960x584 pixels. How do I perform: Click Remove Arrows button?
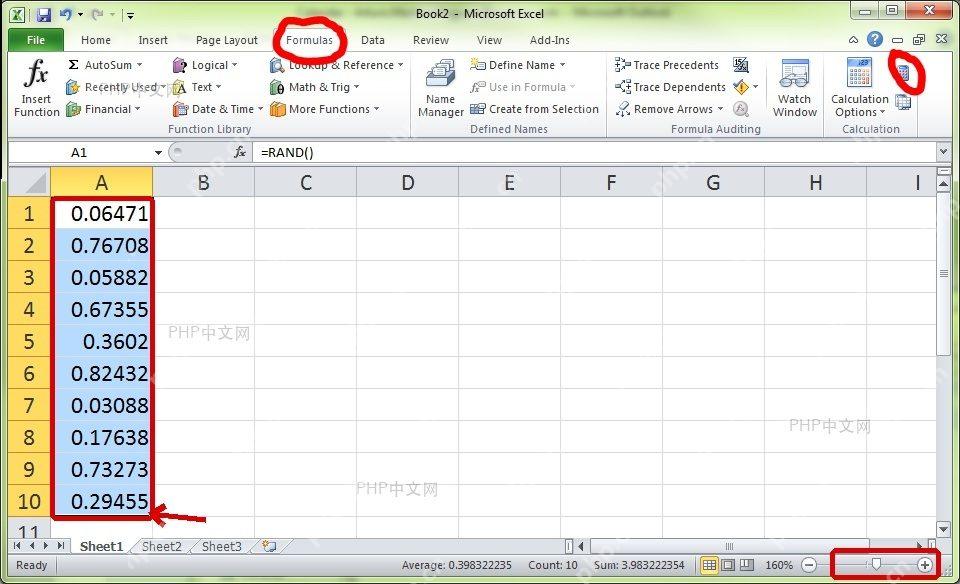click(x=669, y=109)
